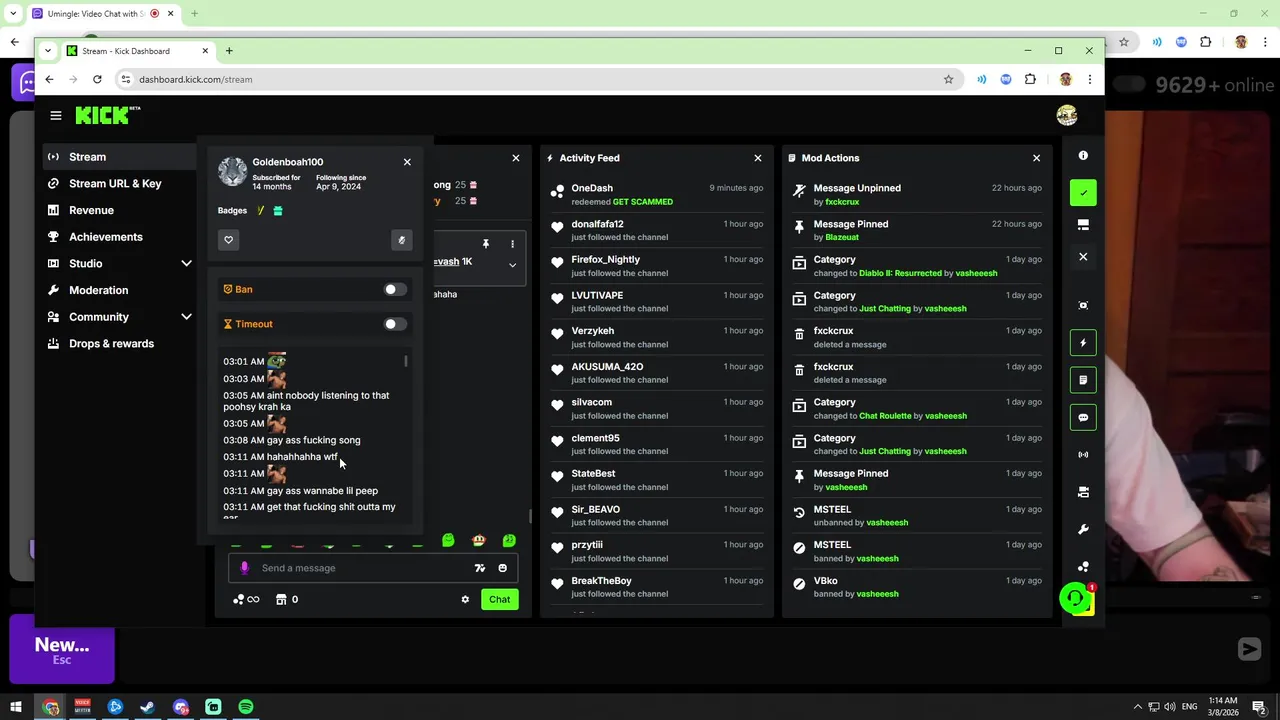Open Spotify from the Windows taskbar
The width and height of the screenshot is (1280, 720).
(246, 707)
